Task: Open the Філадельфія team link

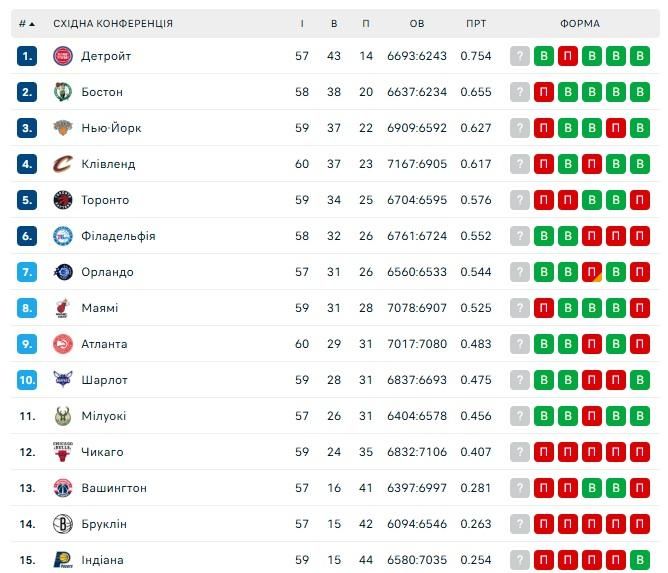Action: [118, 236]
